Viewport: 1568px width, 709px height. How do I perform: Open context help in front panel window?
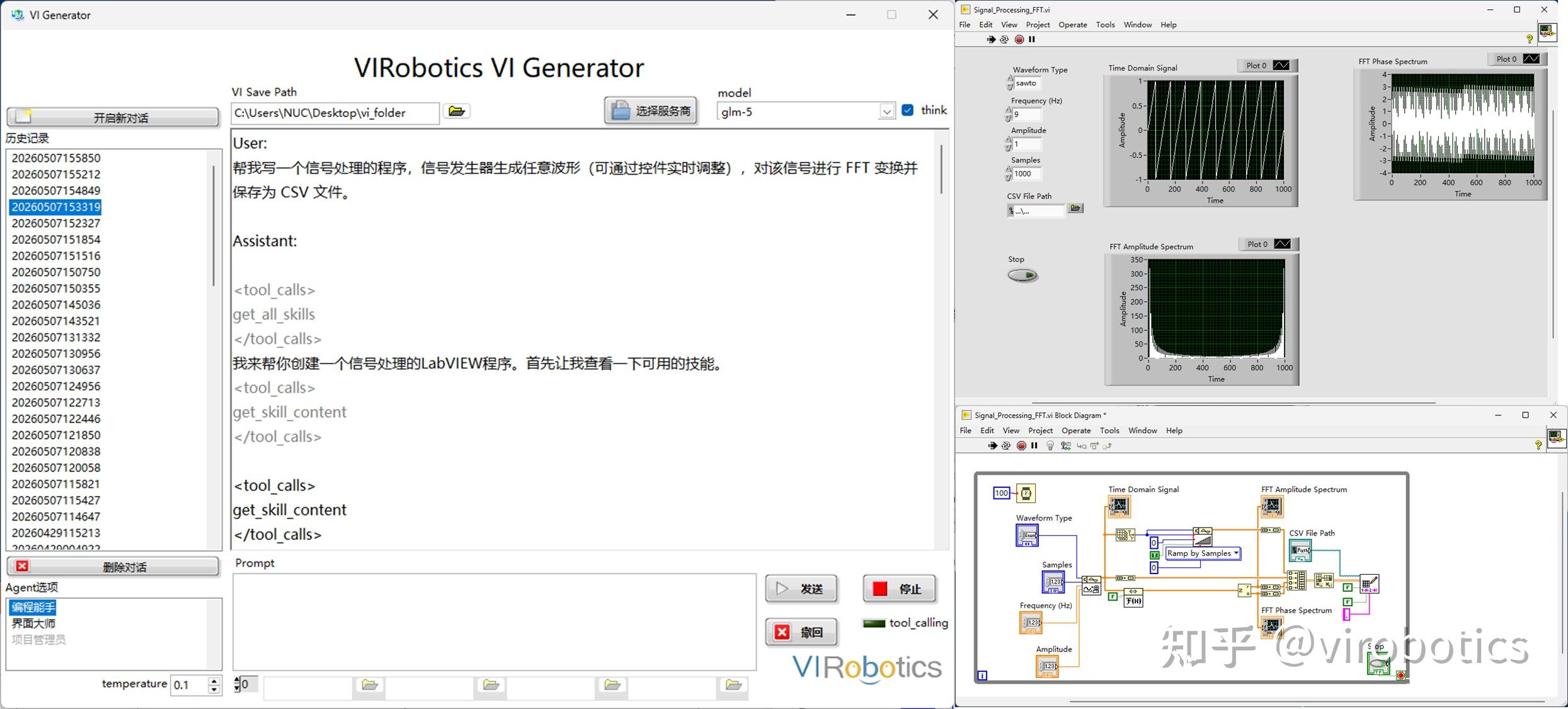click(1529, 39)
